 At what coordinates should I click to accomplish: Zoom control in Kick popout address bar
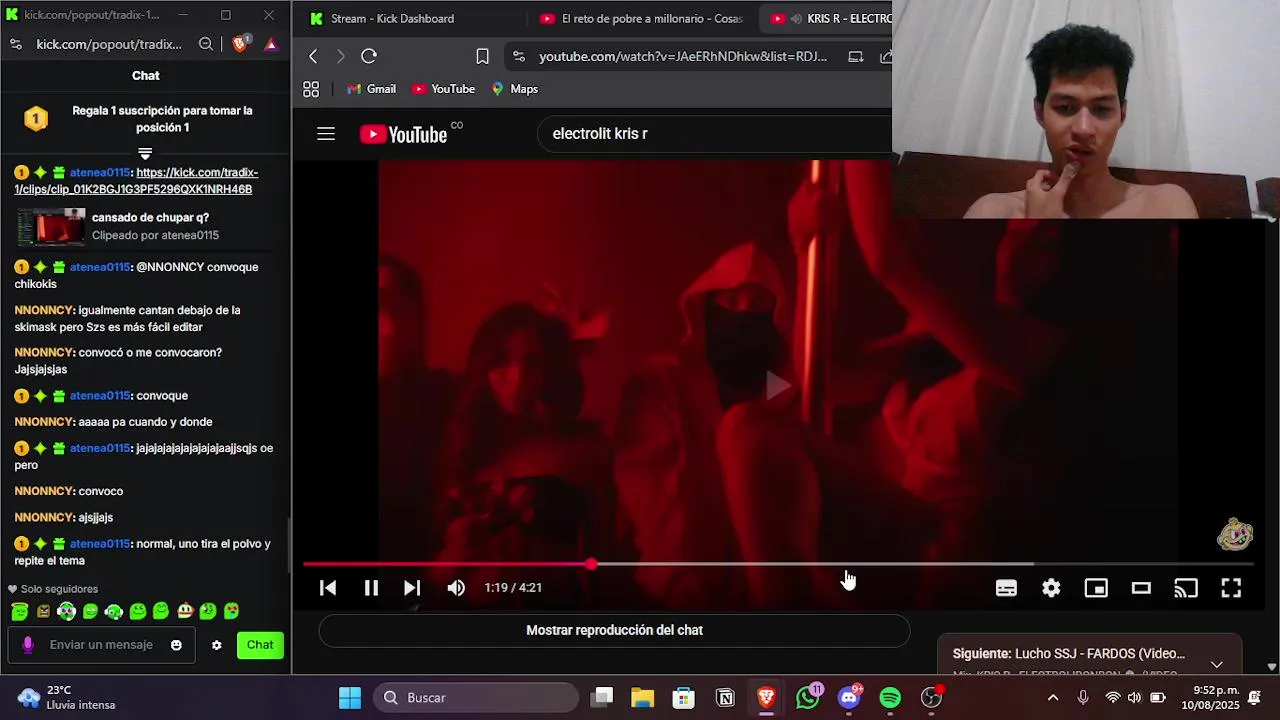(206, 44)
